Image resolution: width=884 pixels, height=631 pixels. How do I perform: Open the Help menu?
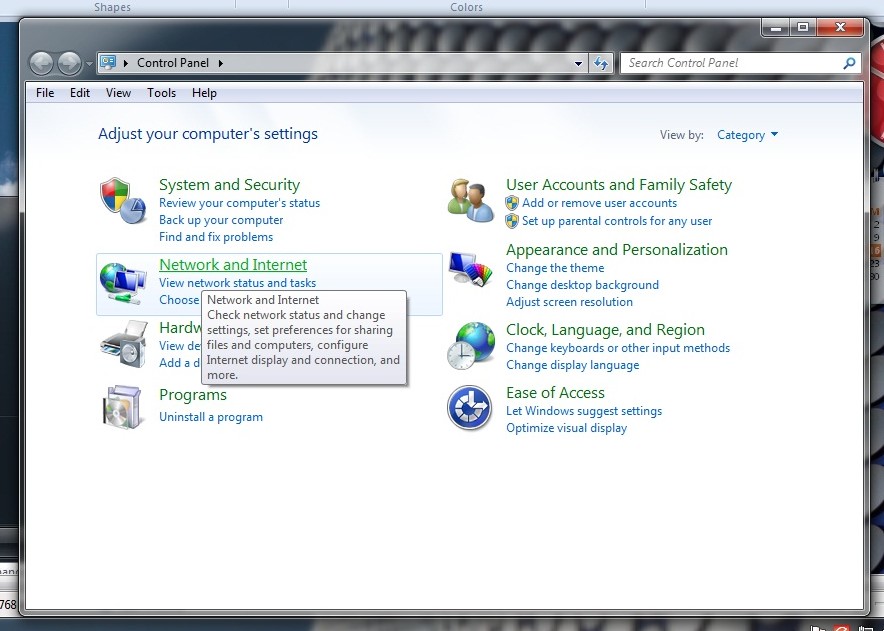coord(204,93)
